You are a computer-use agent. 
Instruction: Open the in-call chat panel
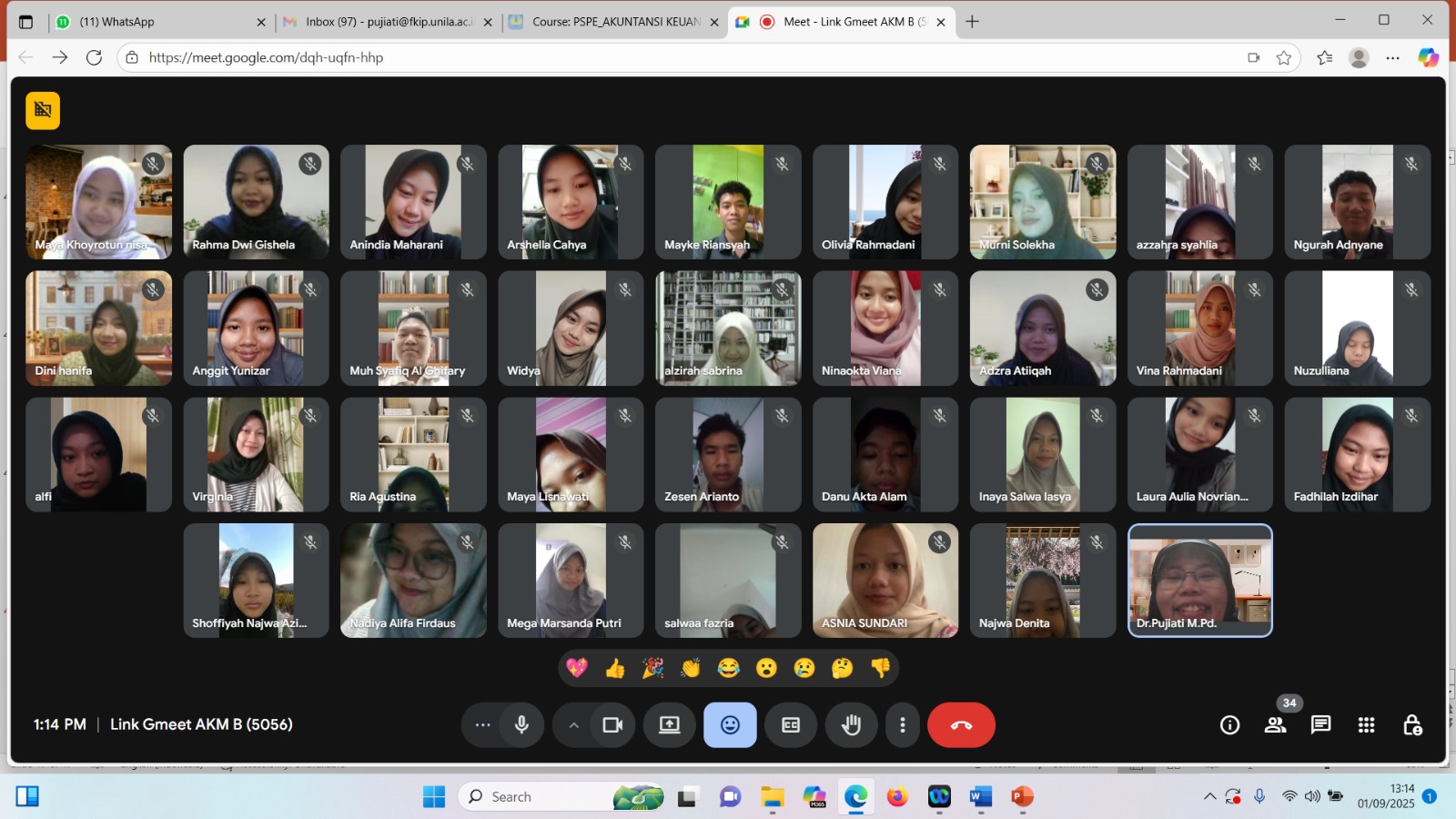click(x=1320, y=725)
